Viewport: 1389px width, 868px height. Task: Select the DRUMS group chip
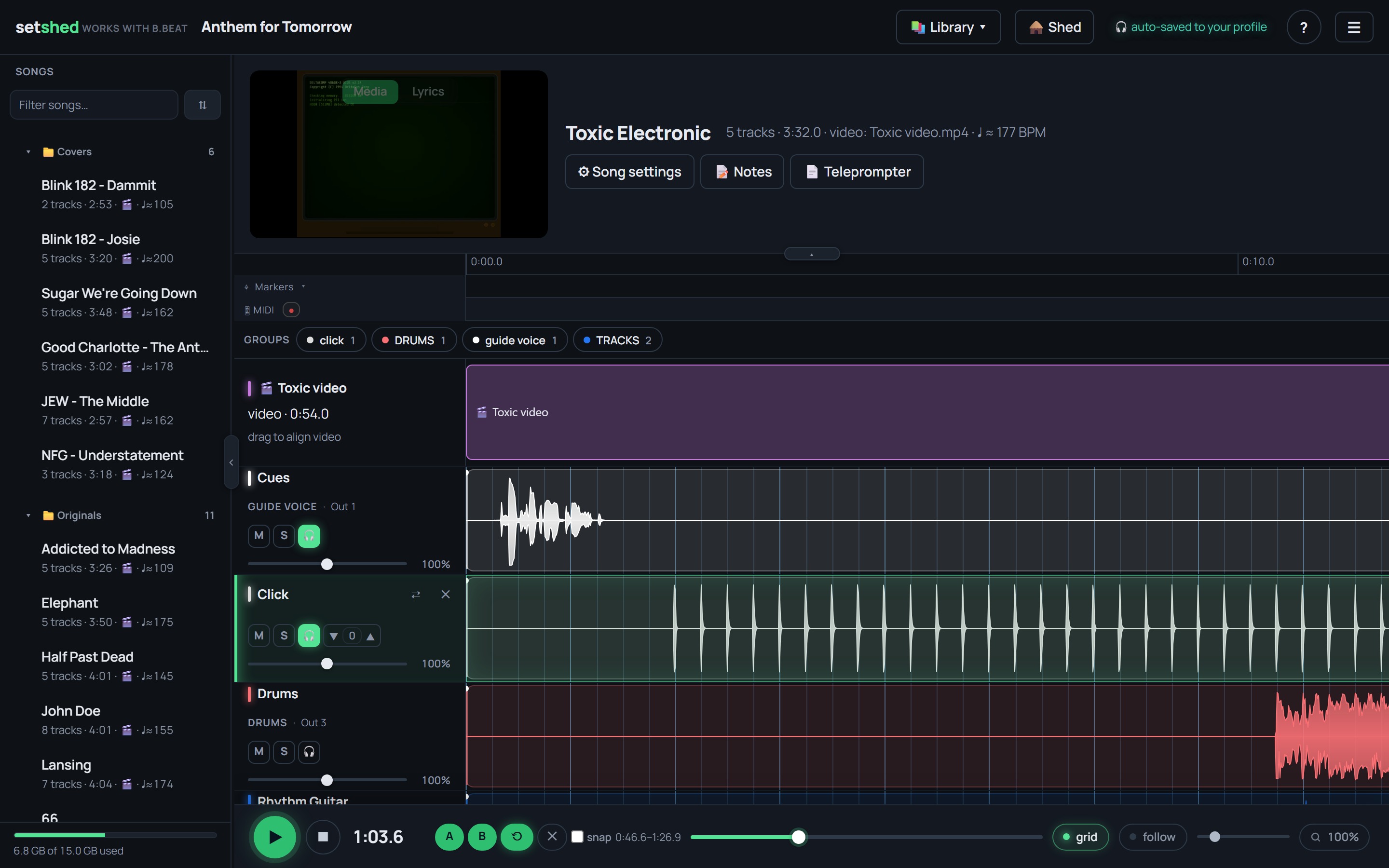(414, 340)
